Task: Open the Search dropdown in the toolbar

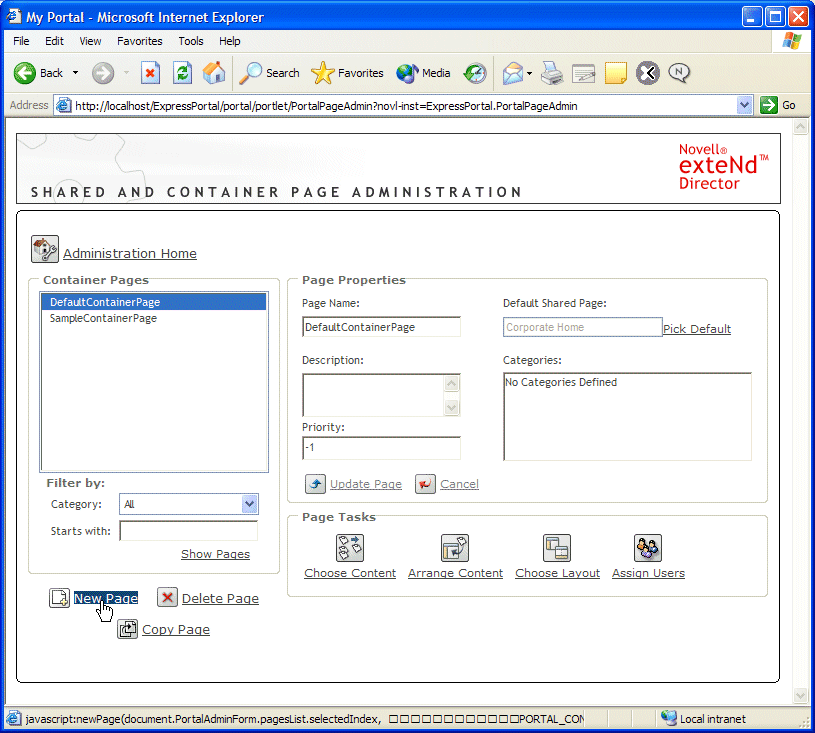Action: point(268,72)
